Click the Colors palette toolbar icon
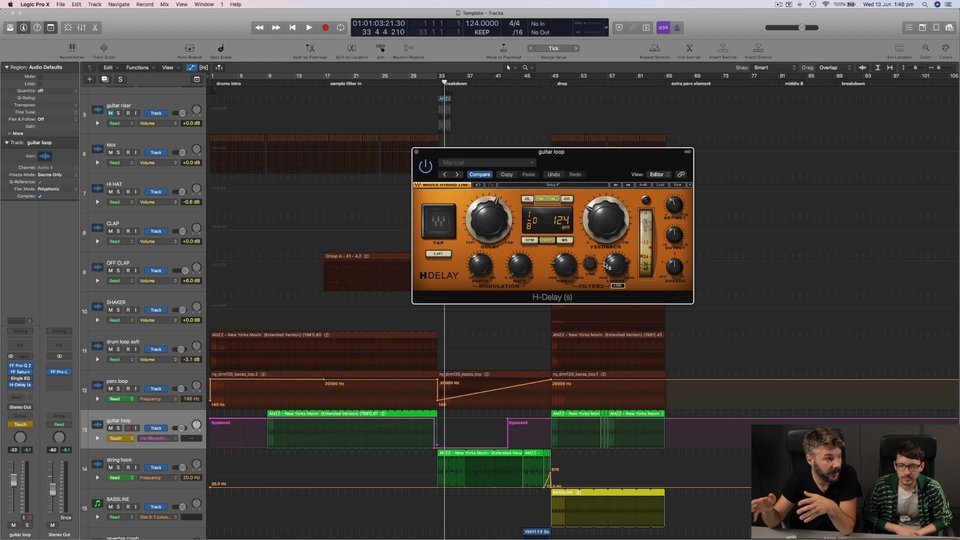The width and height of the screenshot is (960, 540). coord(947,48)
